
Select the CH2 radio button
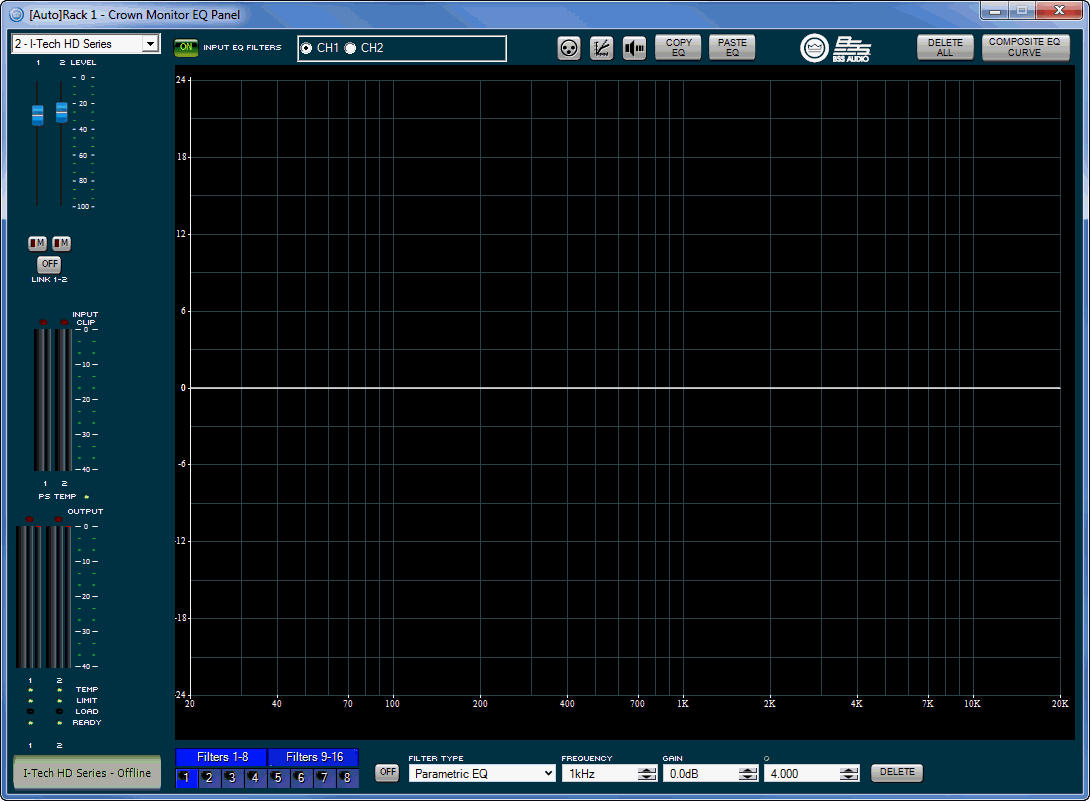(x=350, y=48)
